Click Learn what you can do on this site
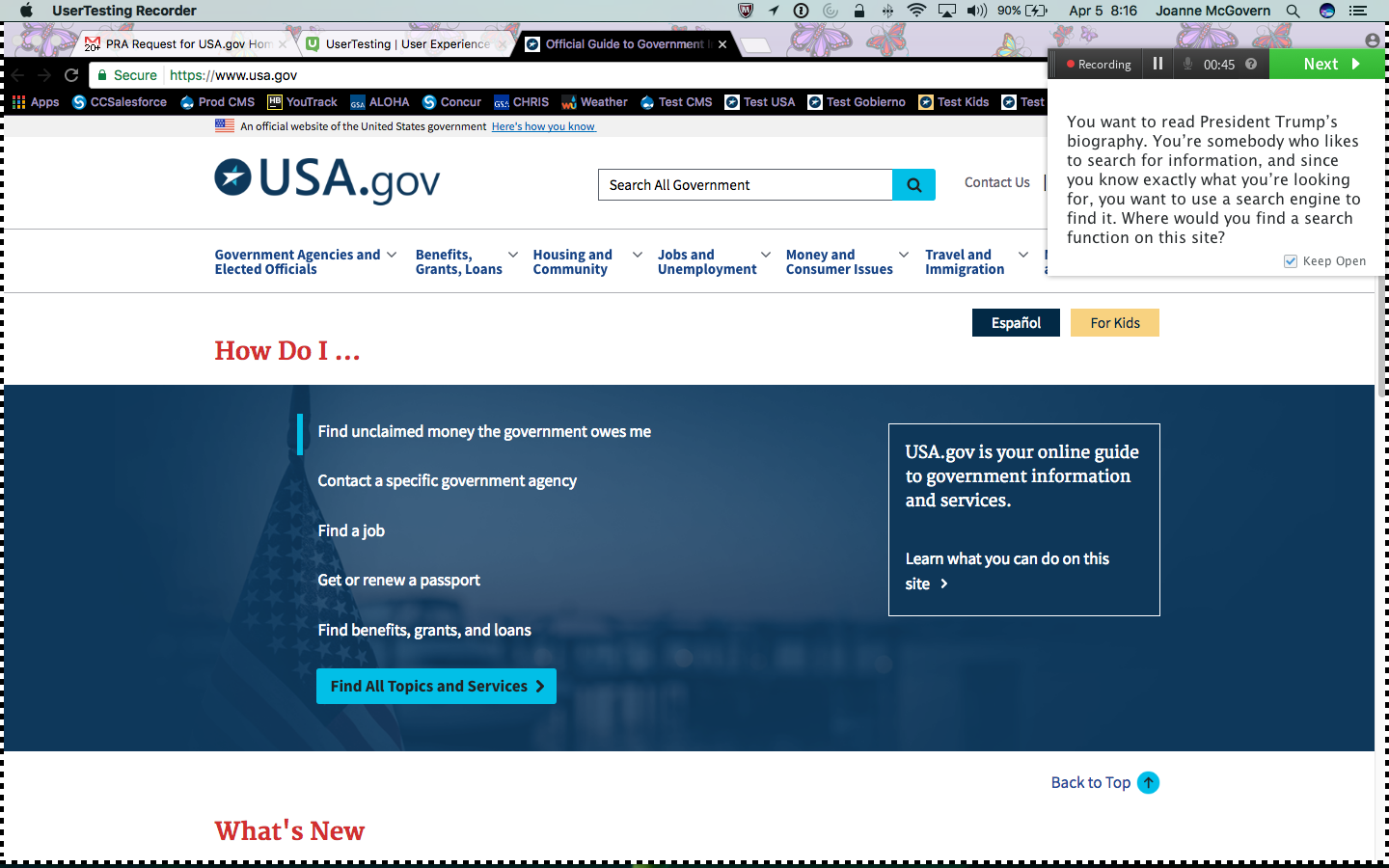 pyautogui.click(x=1007, y=571)
